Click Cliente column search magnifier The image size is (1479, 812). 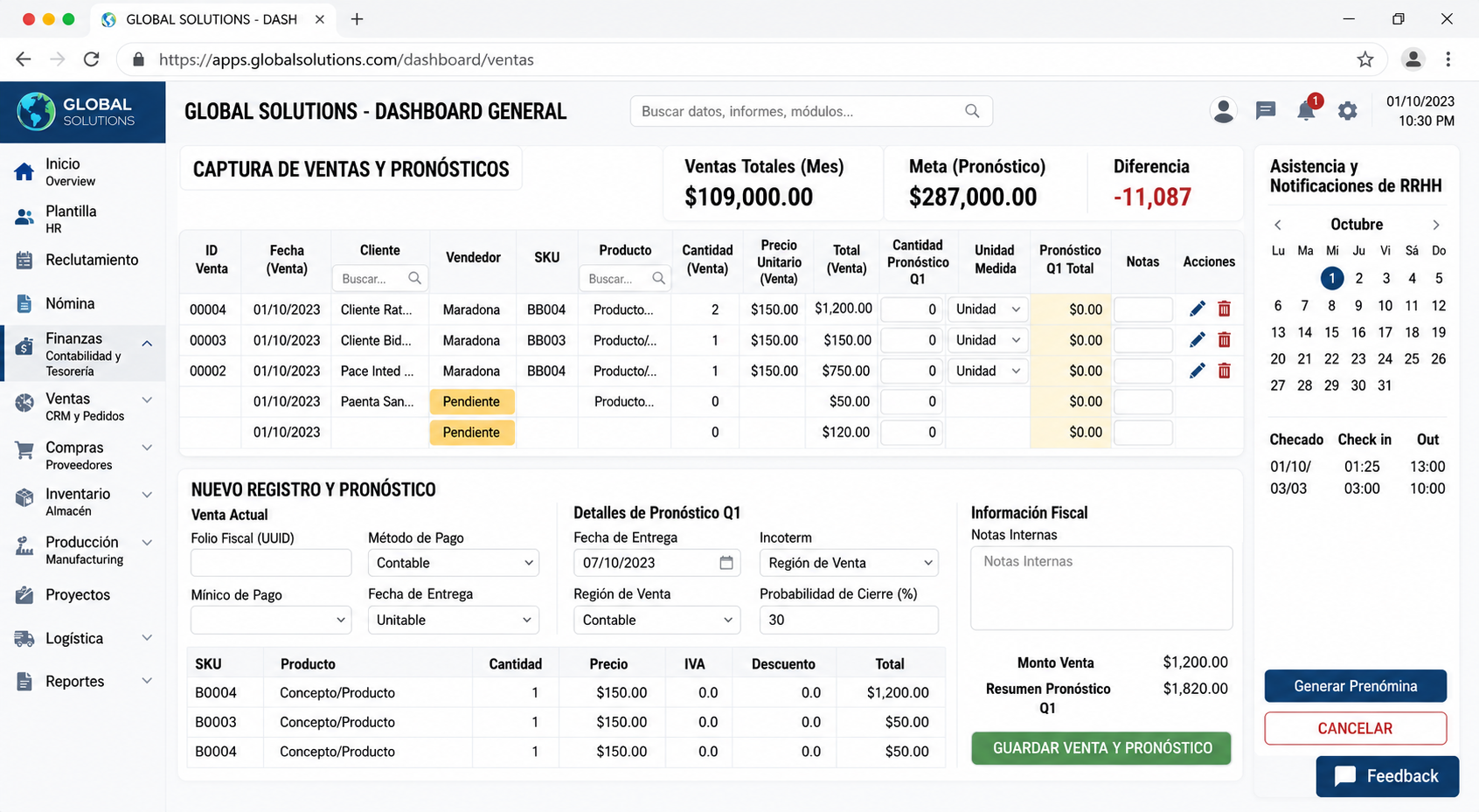414,278
